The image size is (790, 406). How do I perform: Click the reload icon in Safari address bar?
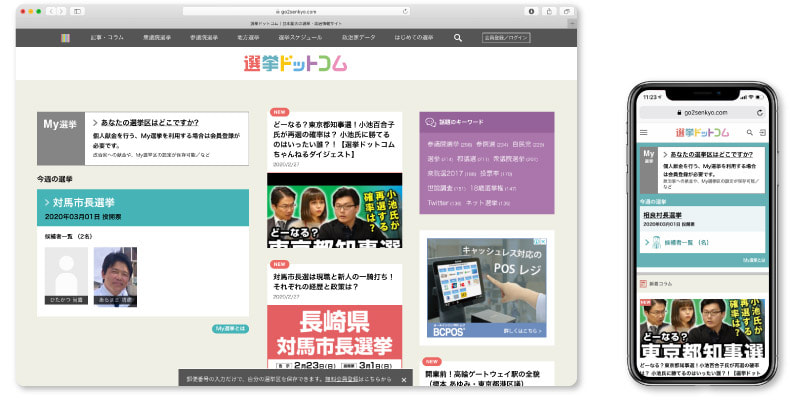405,11
